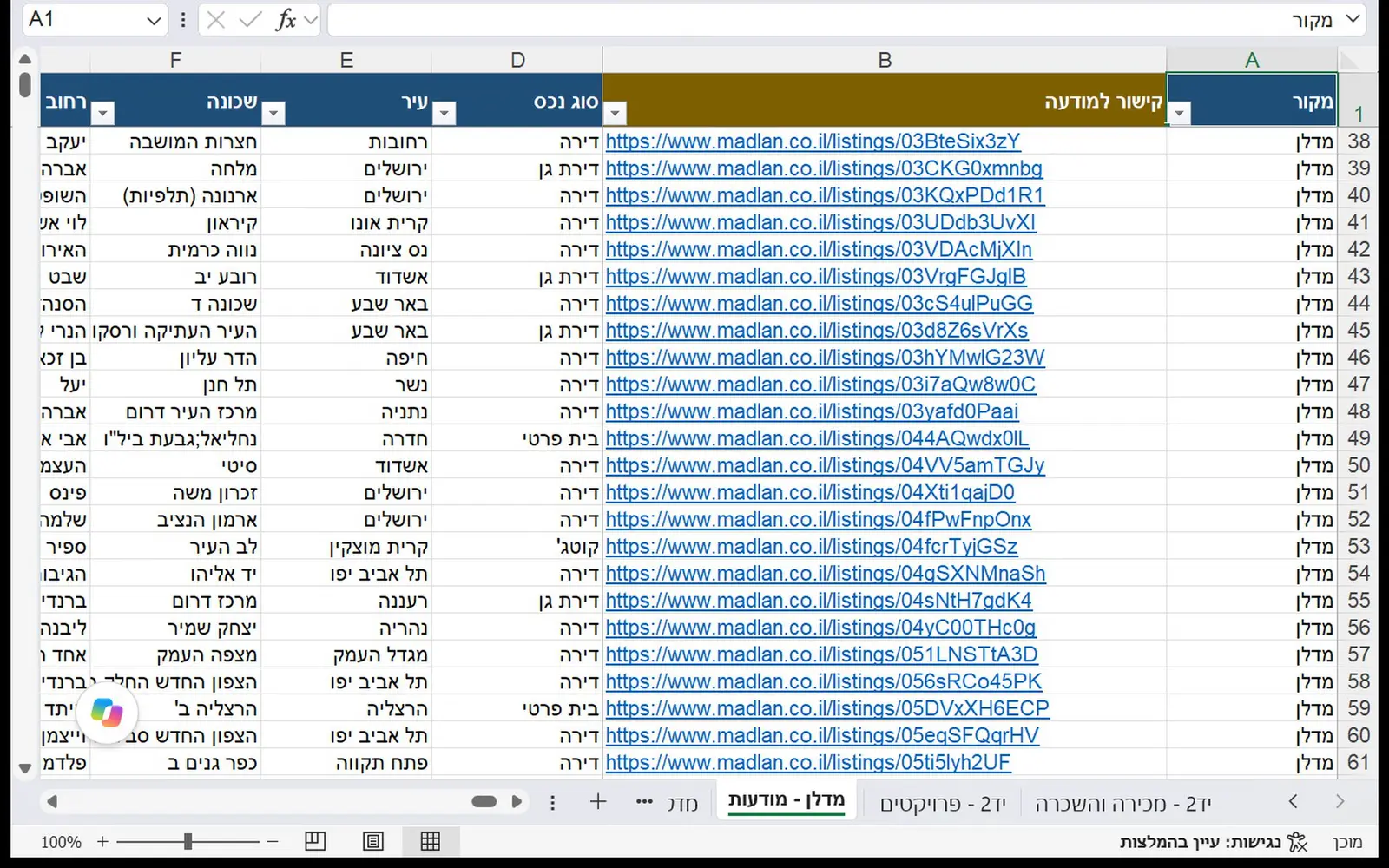Open filter dropdown for סוג נכס column
1389x868 pixels.
tap(444, 113)
